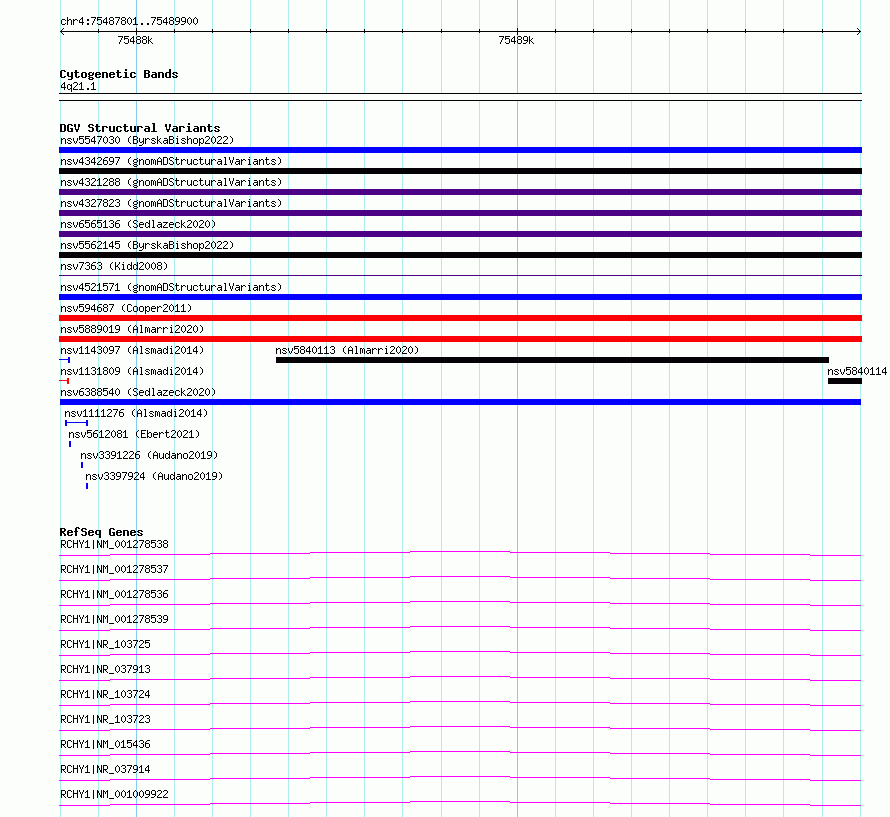Click the purple bar under nsv6565136
890x817 pixels.
click(460, 234)
